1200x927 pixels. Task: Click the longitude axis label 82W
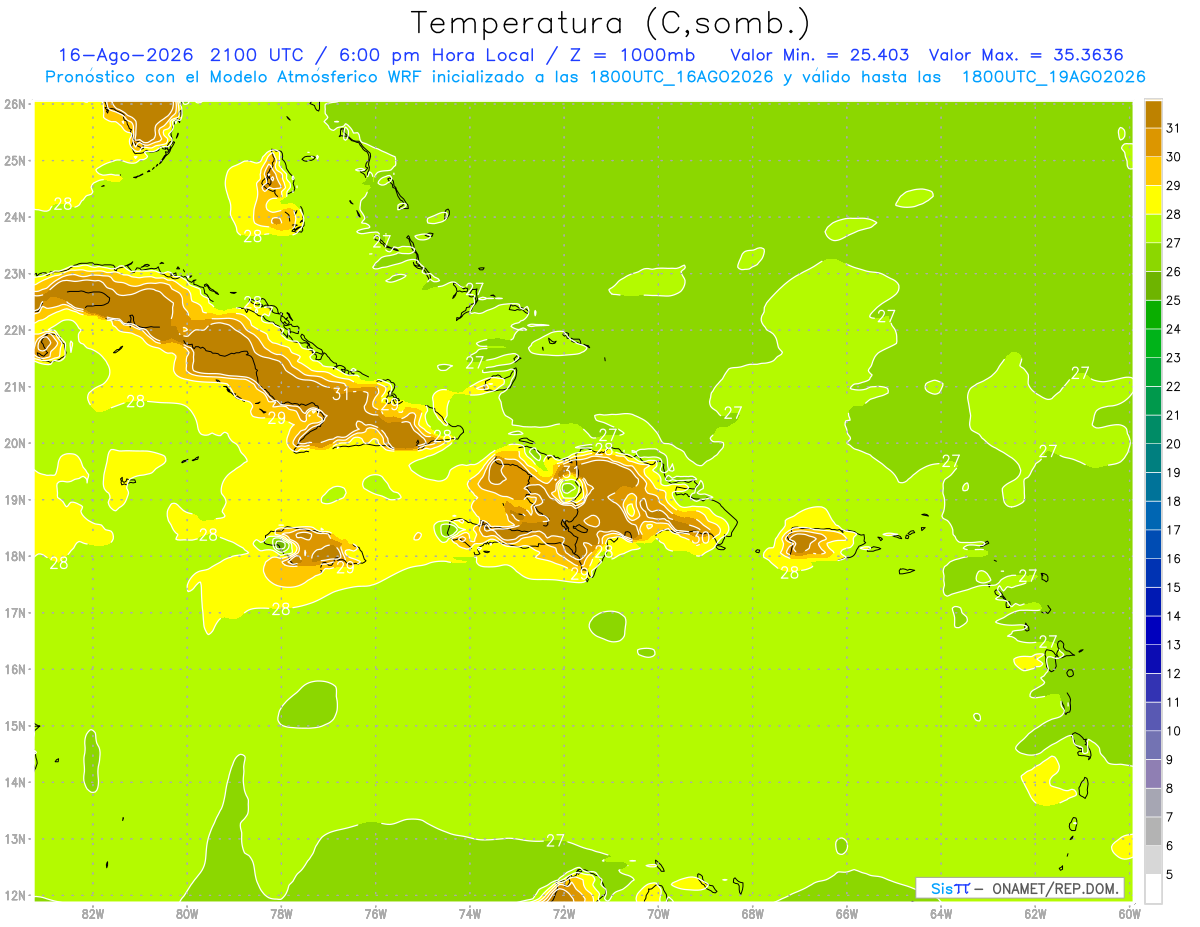tap(92, 913)
